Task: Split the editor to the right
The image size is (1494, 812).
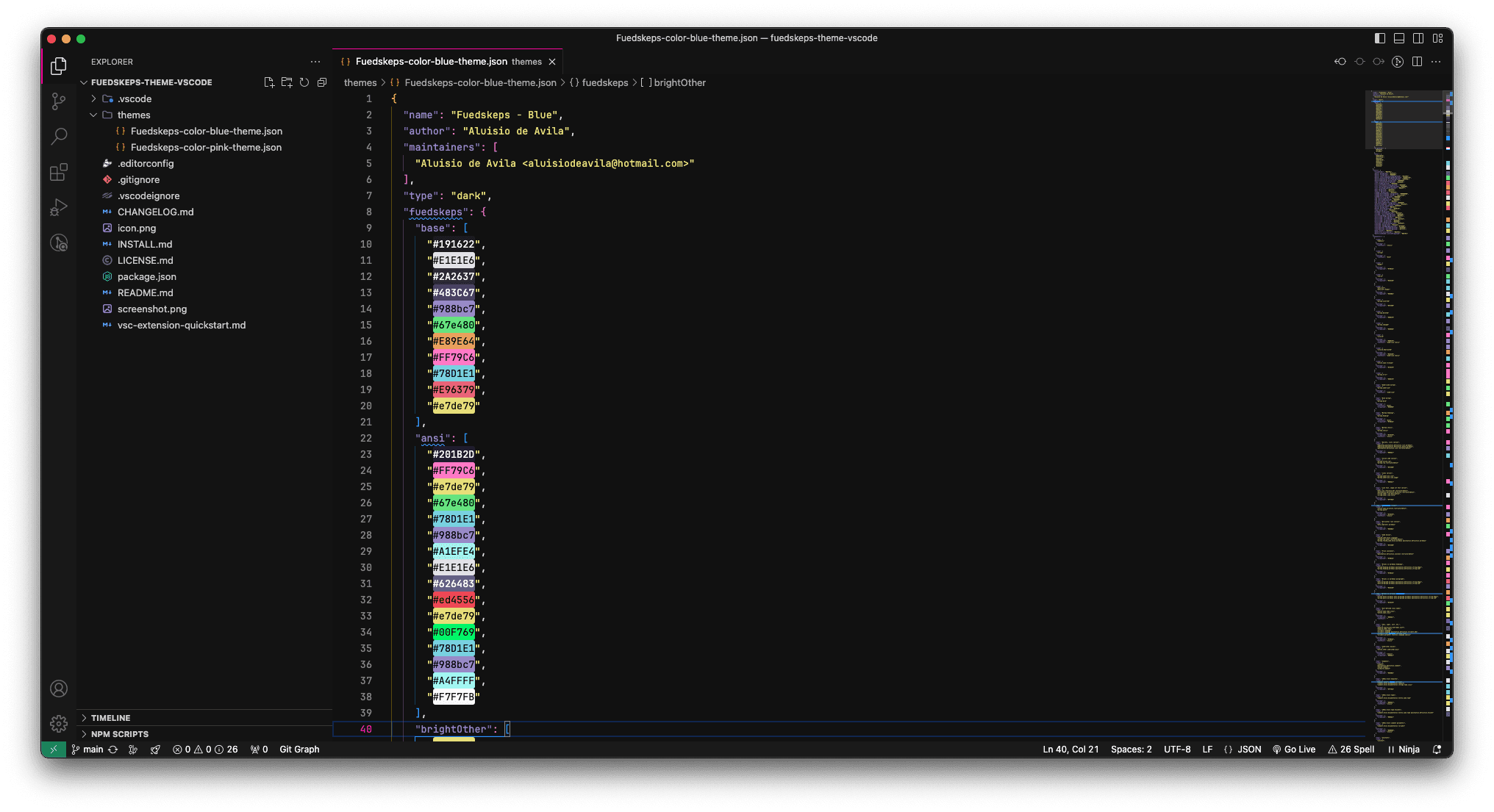Action: point(1417,62)
